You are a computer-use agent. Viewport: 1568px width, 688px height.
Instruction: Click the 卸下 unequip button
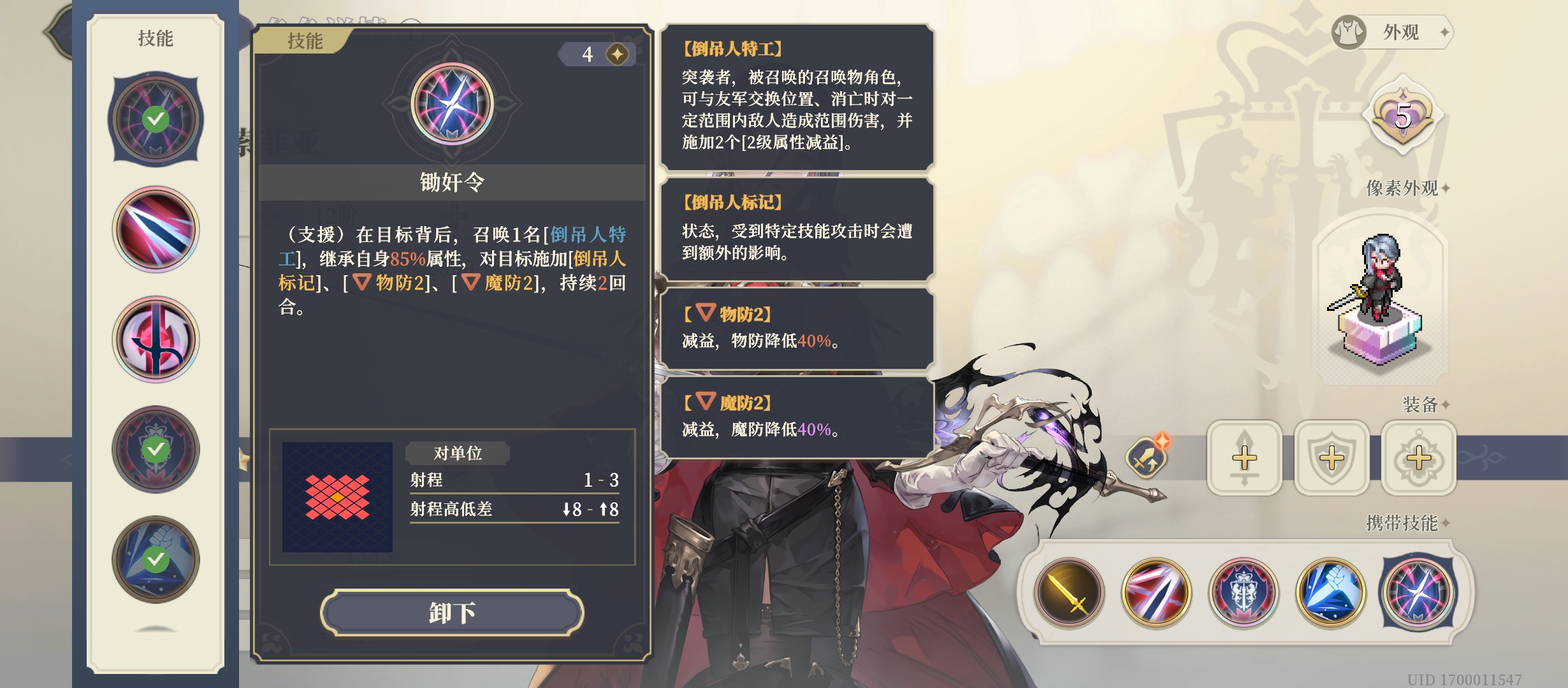coord(452,613)
